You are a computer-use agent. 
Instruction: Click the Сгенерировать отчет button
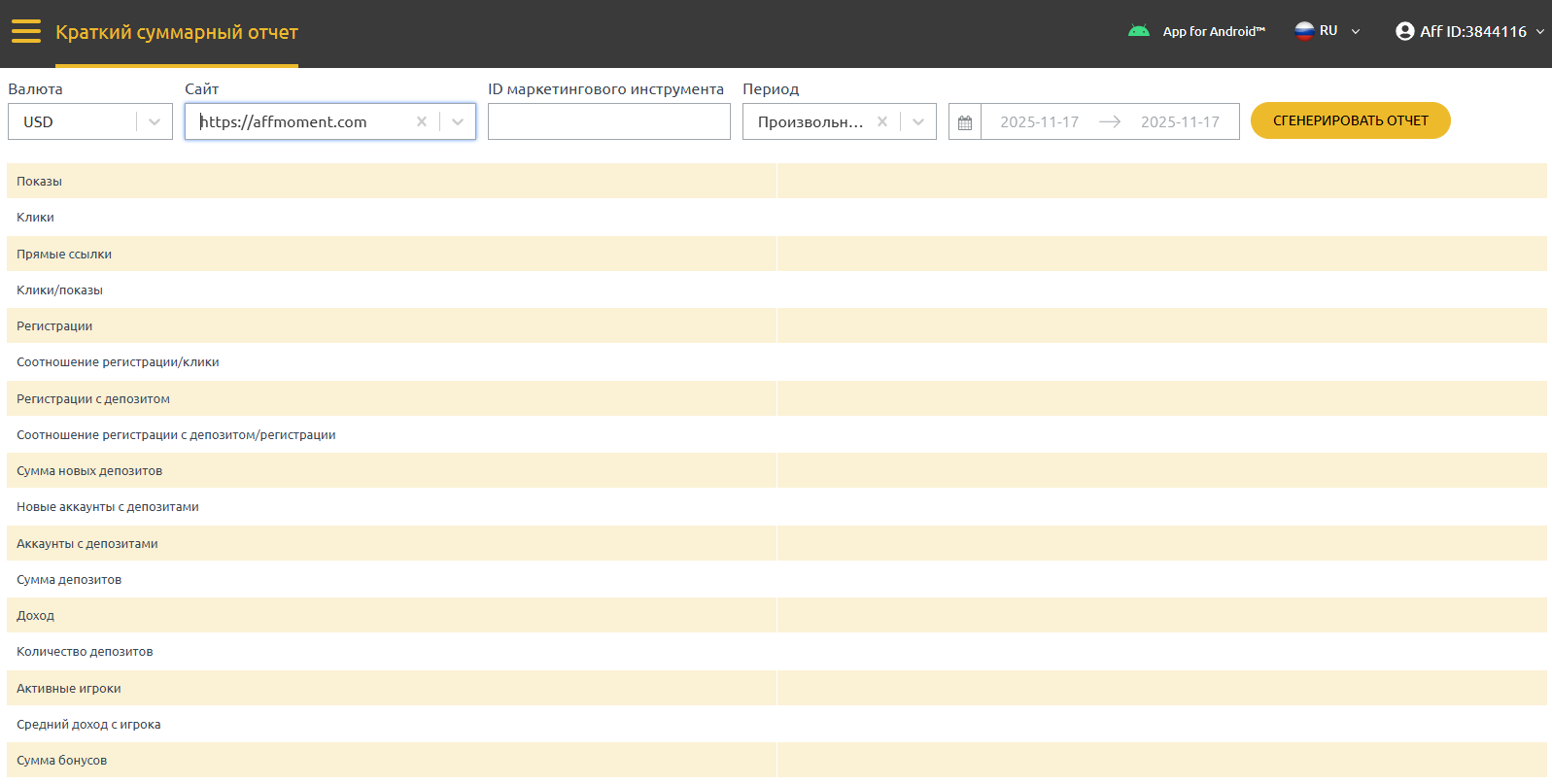[x=1350, y=120]
